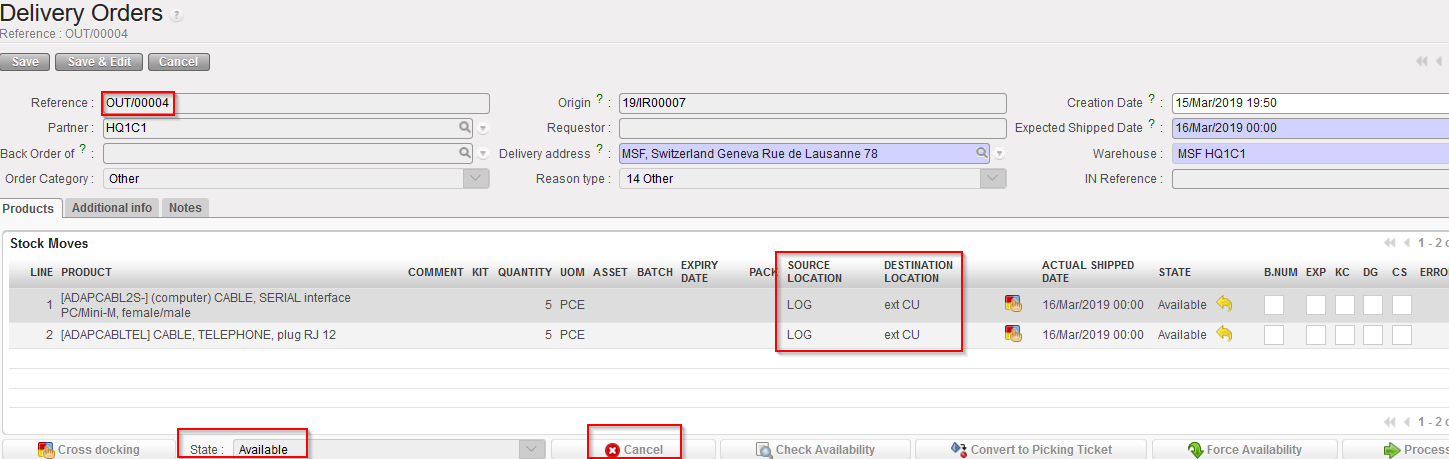This screenshot has width=1449, height=459.
Task: Click yellow return arrow on line 2
Action: point(1224,334)
